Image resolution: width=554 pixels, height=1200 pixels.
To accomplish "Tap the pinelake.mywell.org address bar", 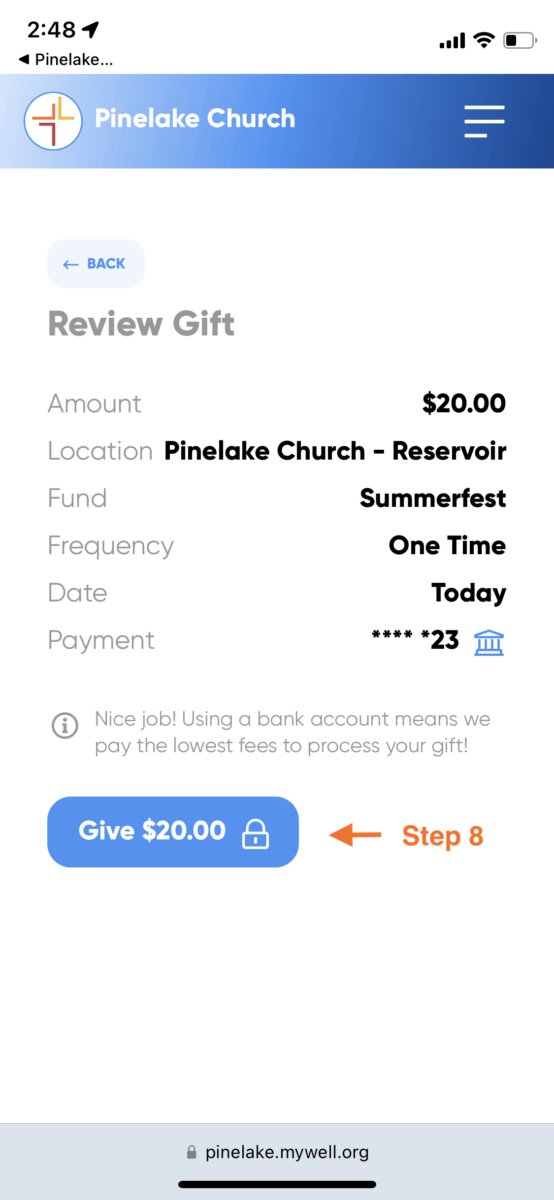I will pyautogui.click(x=277, y=1153).
